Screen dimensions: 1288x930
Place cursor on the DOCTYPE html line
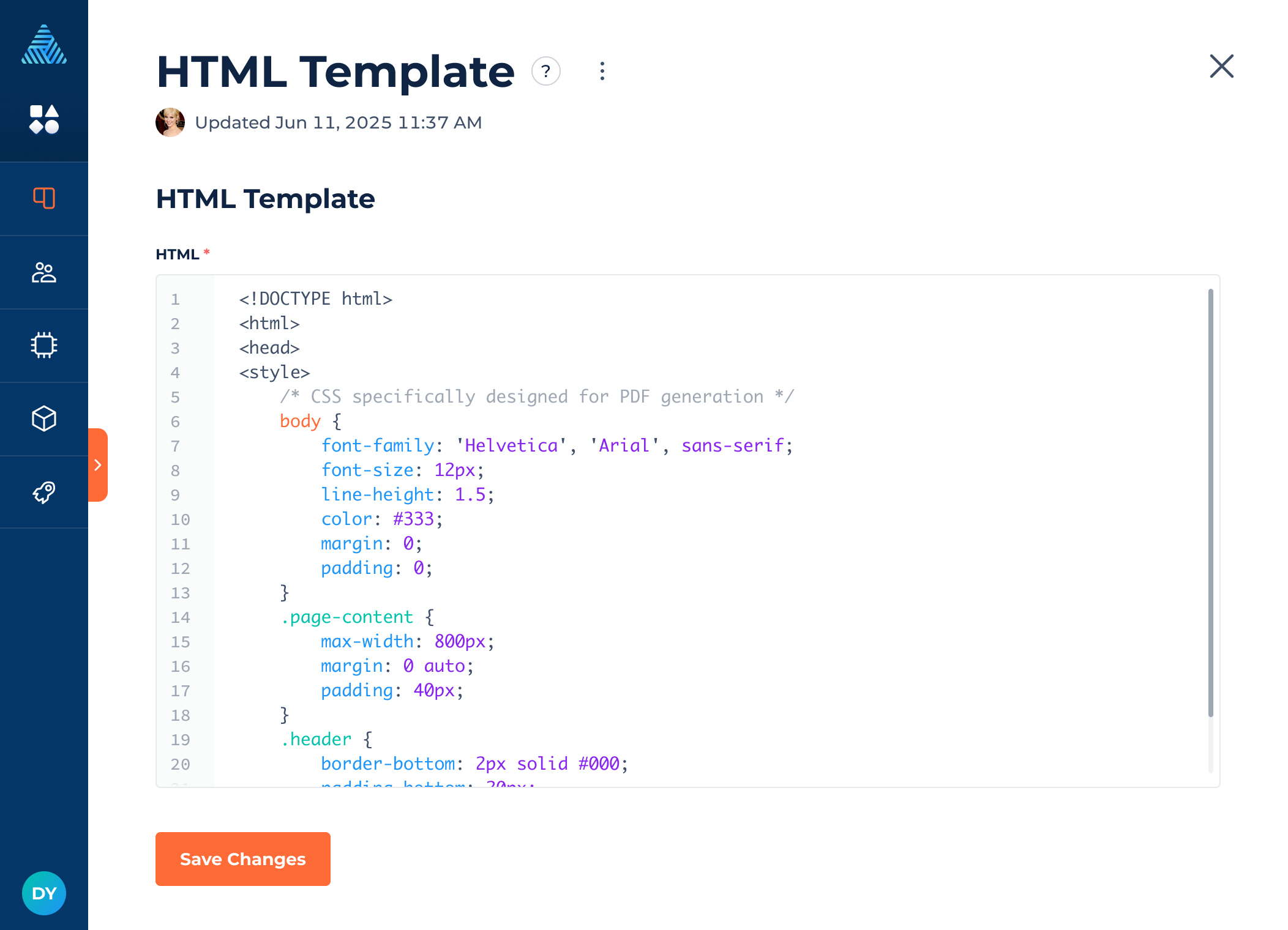pyautogui.click(x=315, y=299)
